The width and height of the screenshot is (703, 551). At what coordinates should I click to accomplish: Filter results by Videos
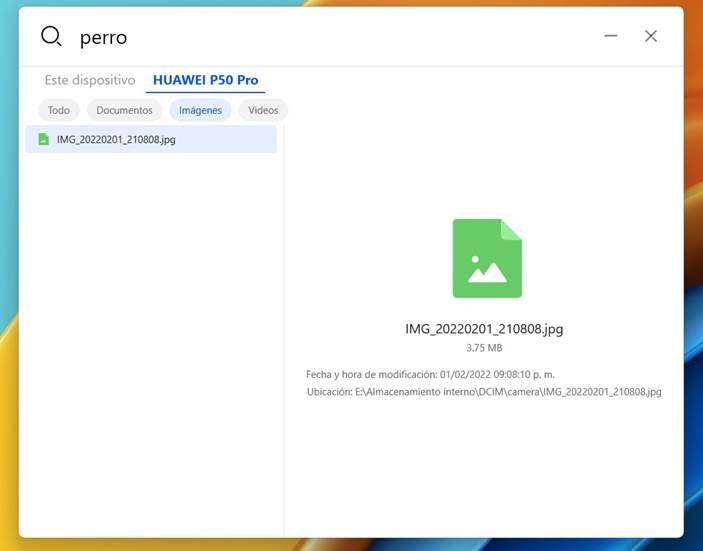pos(263,110)
